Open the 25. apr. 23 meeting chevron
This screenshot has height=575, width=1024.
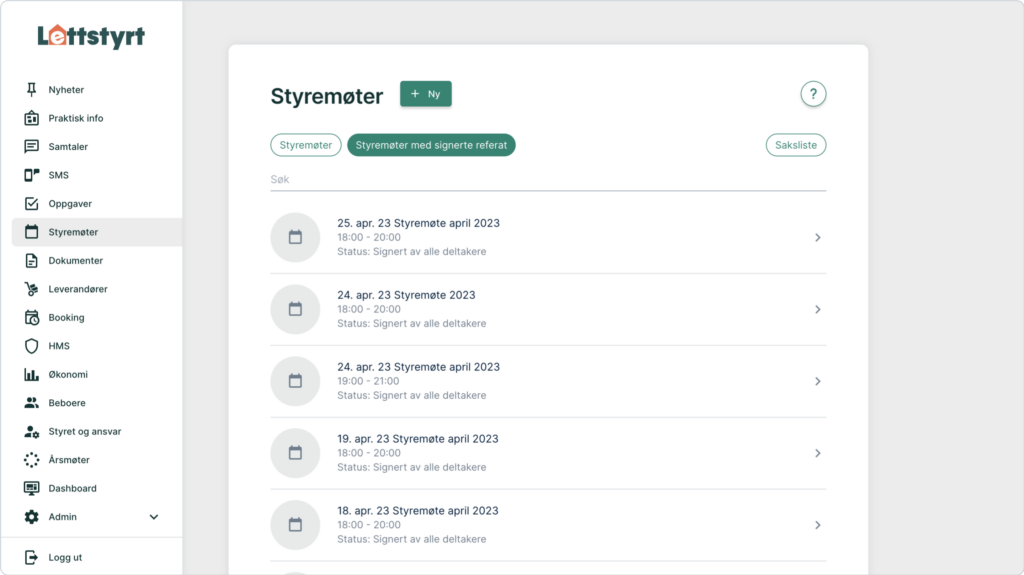point(817,238)
